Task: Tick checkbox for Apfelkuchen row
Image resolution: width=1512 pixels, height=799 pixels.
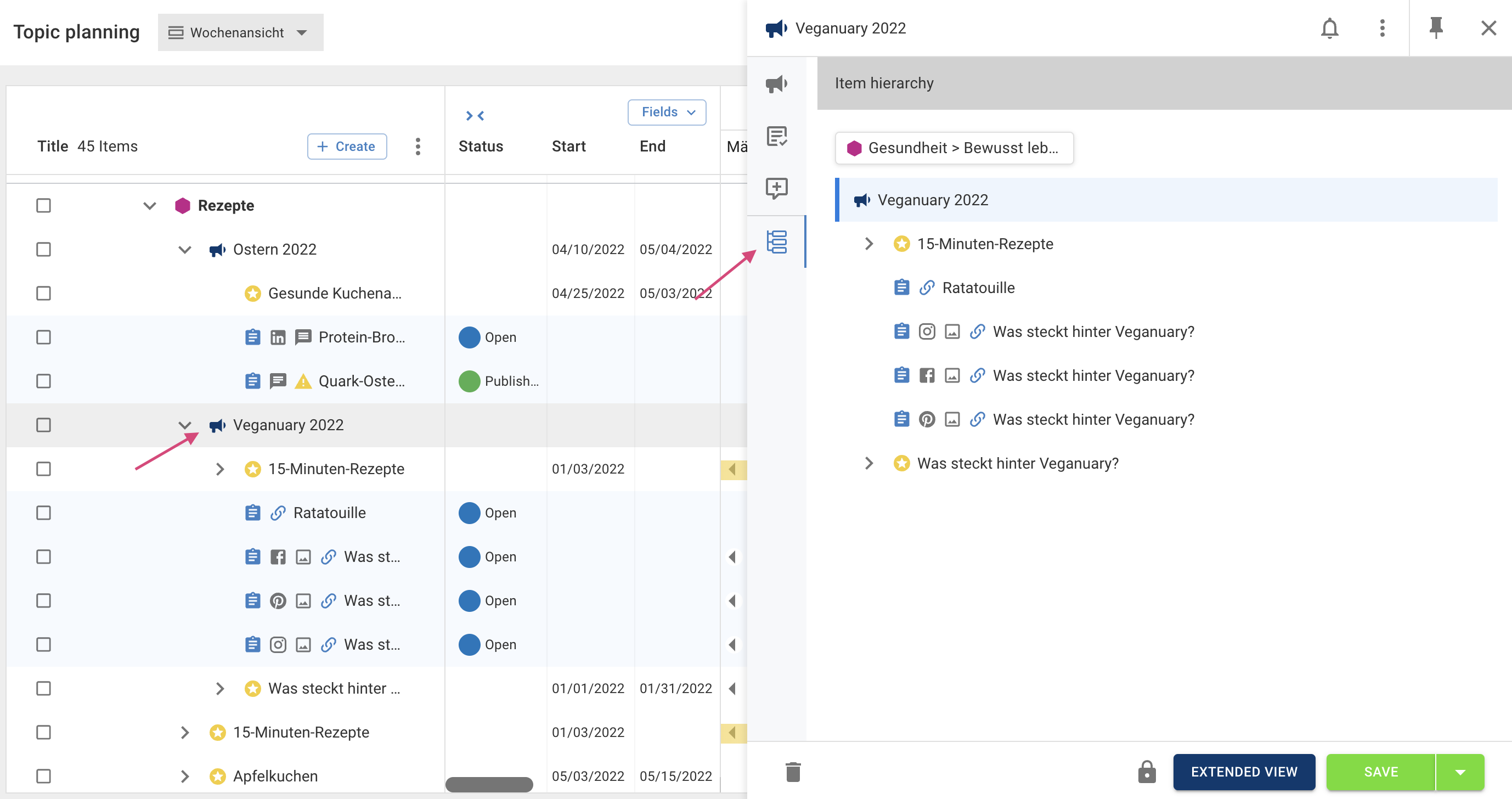Action: (x=43, y=776)
